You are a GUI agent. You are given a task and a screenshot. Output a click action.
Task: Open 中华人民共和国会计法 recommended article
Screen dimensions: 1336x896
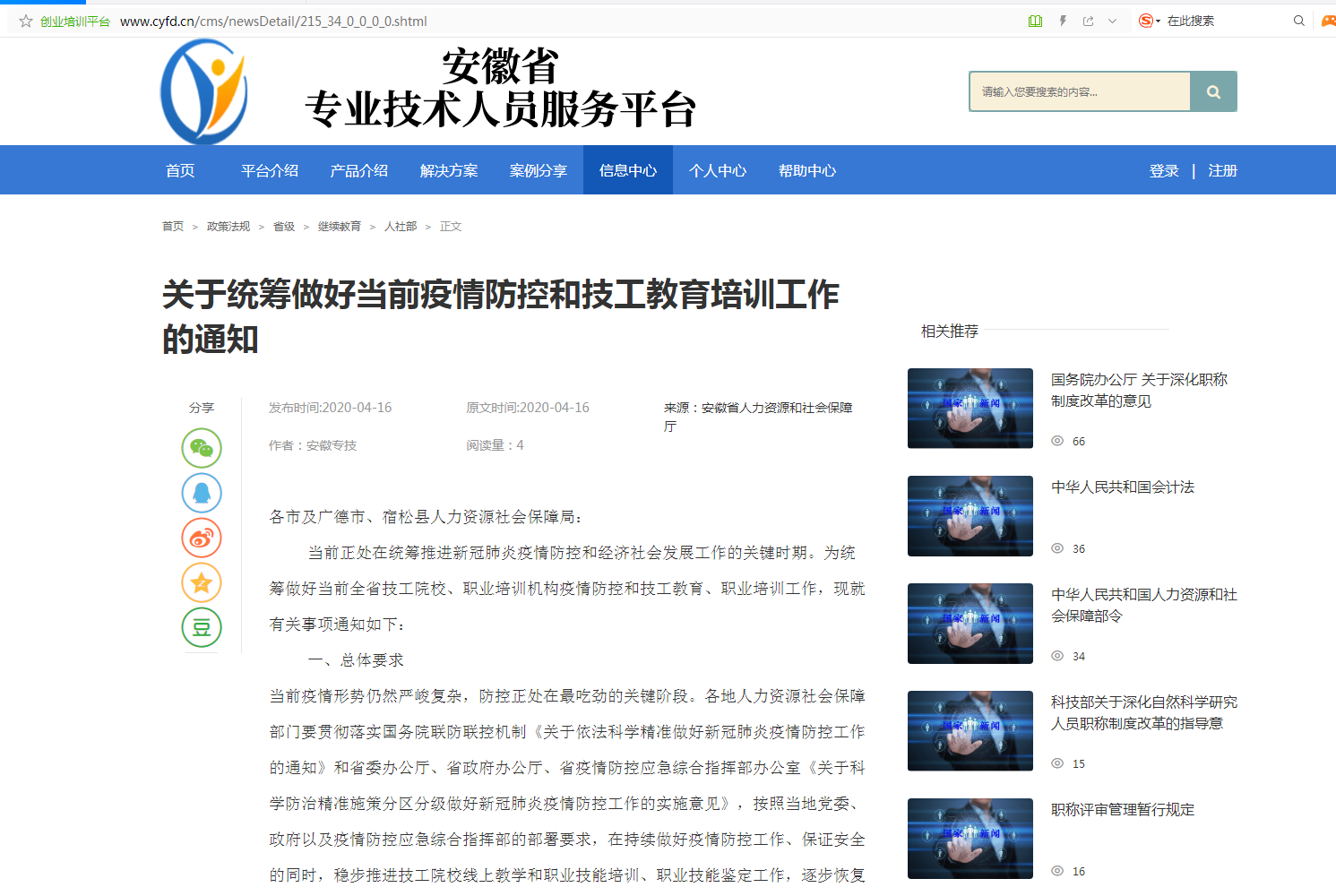point(1123,487)
